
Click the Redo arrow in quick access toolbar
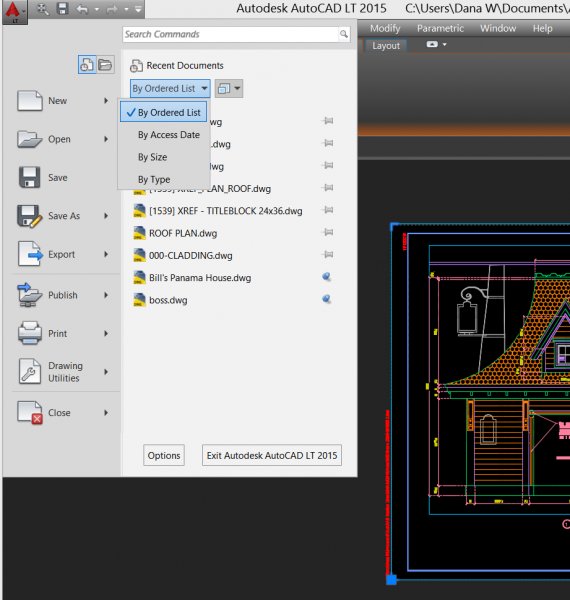tap(111, 9)
